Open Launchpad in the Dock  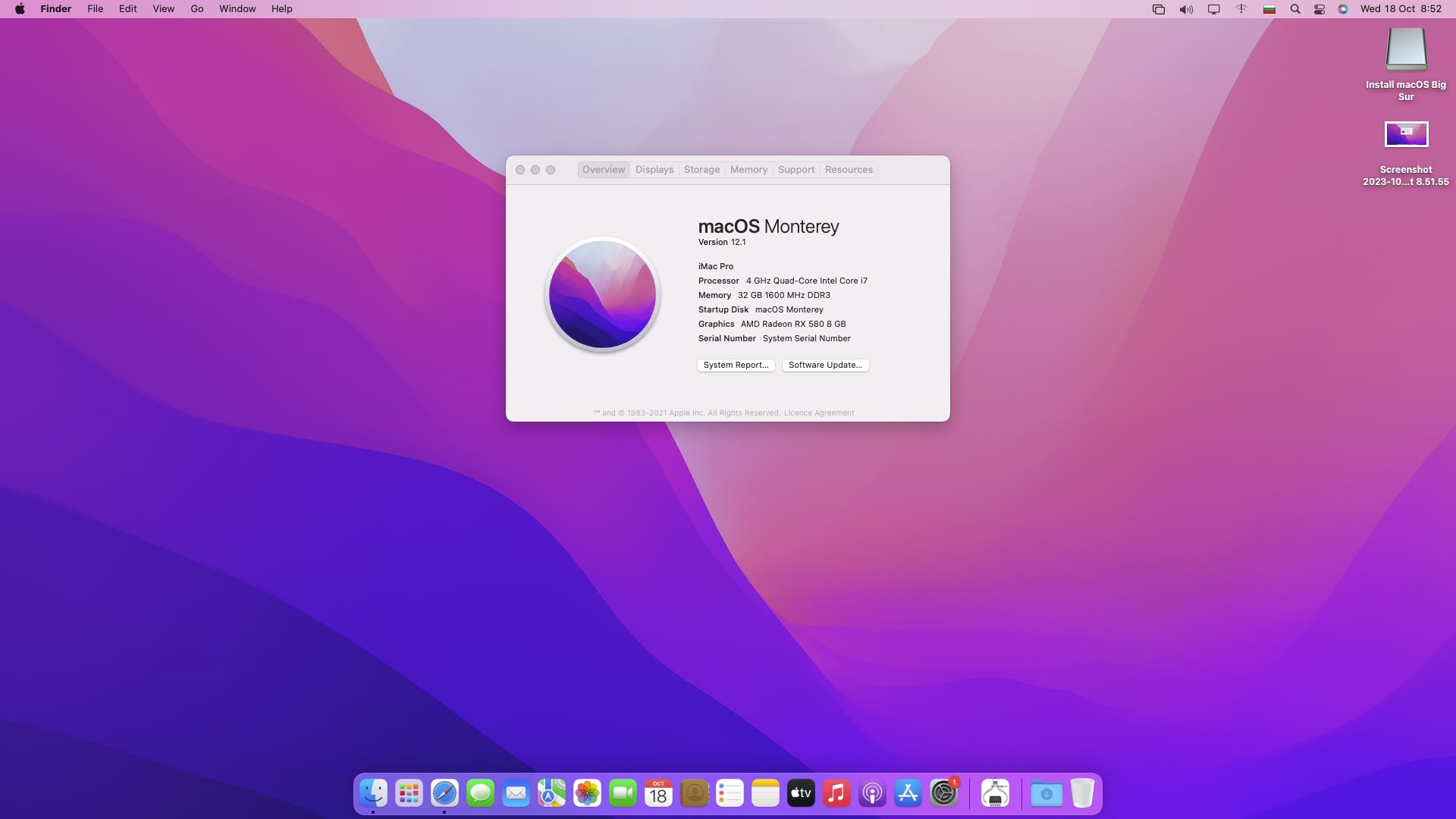[409, 793]
